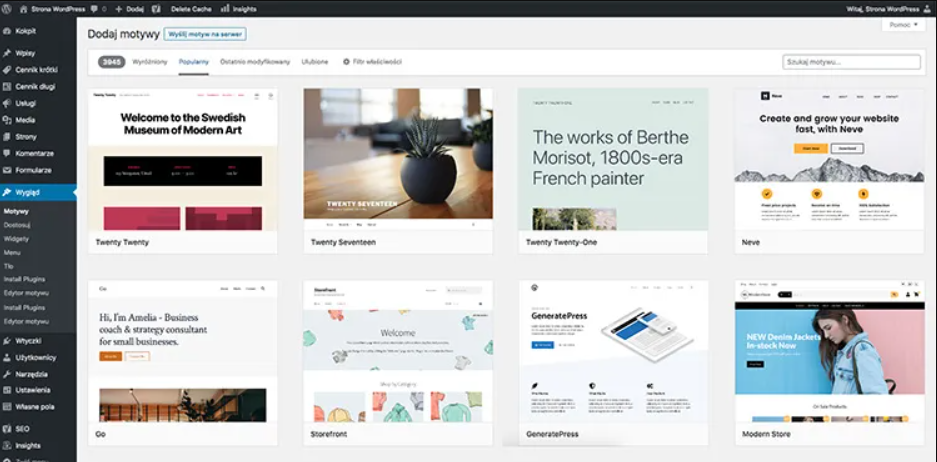
Task: Click the Modern Store theme name label
Action: [766, 435]
